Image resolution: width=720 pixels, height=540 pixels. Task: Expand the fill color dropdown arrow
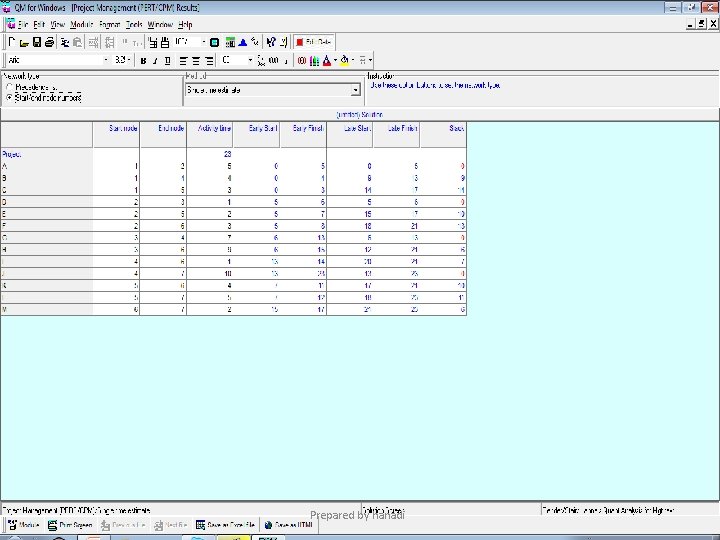tap(353, 60)
